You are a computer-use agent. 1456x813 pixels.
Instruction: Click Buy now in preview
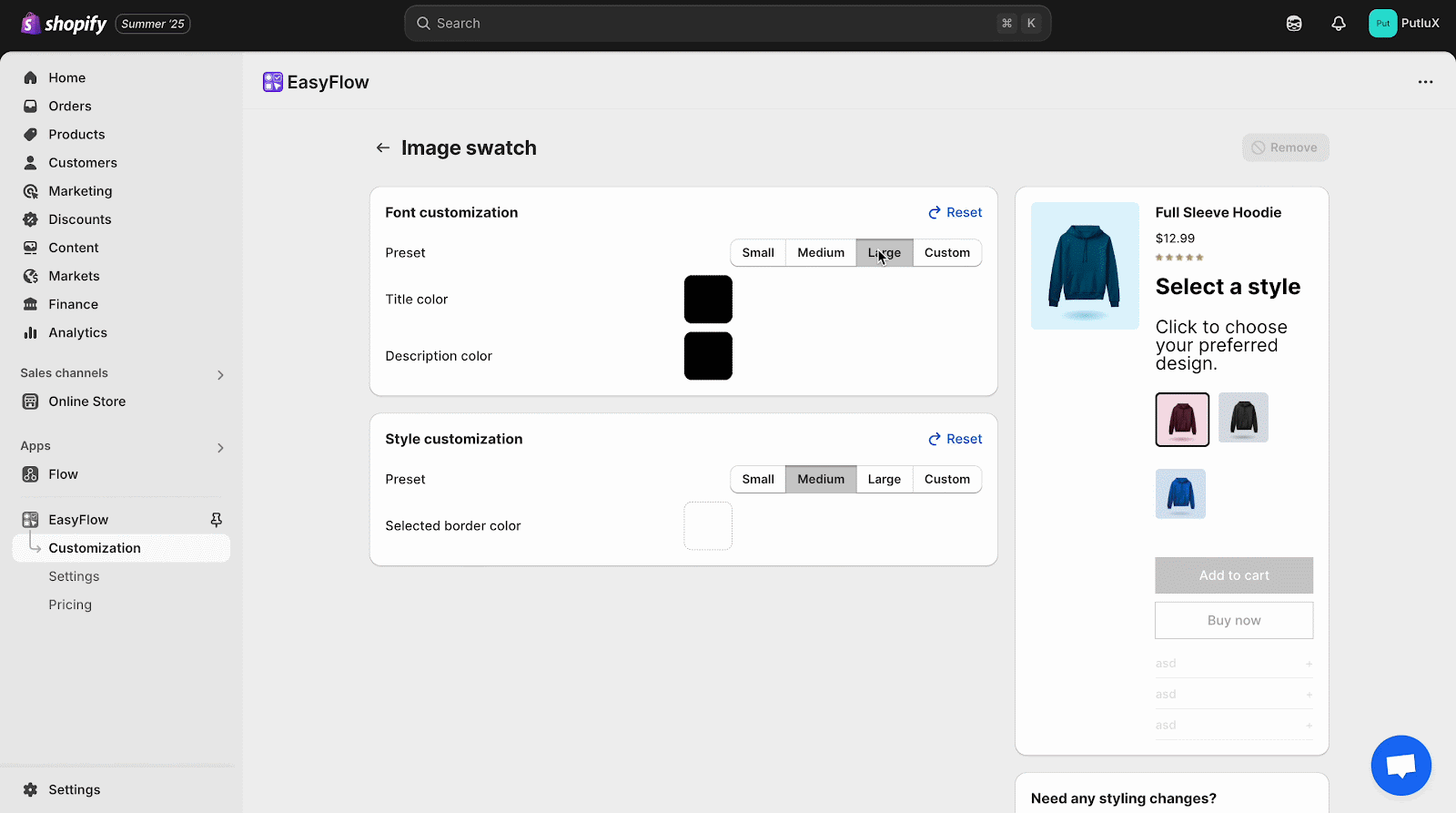pyautogui.click(x=1234, y=621)
